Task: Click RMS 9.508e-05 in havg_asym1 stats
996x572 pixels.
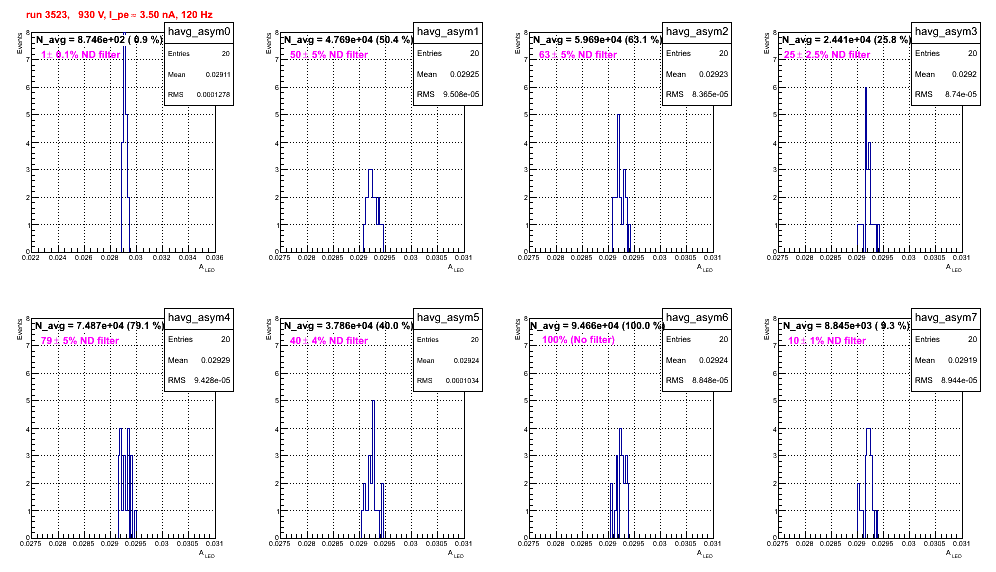Action: click(x=448, y=95)
